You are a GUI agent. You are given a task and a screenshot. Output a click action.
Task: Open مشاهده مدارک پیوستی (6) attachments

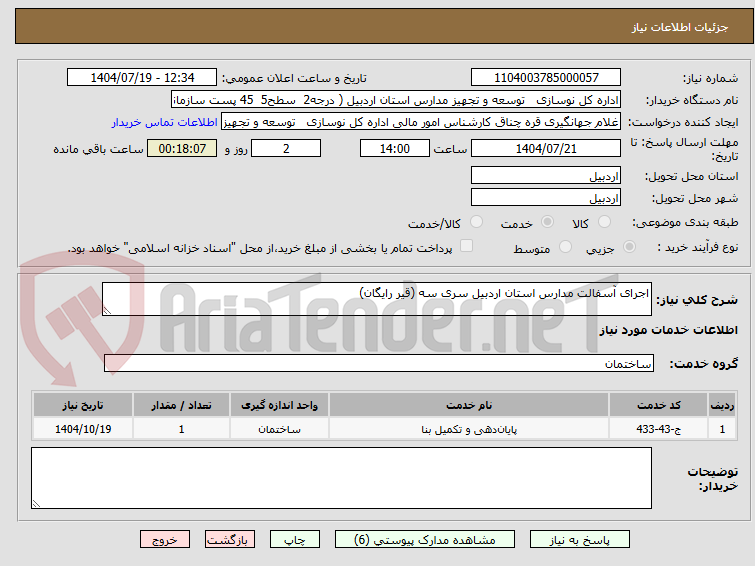[x=425, y=540]
